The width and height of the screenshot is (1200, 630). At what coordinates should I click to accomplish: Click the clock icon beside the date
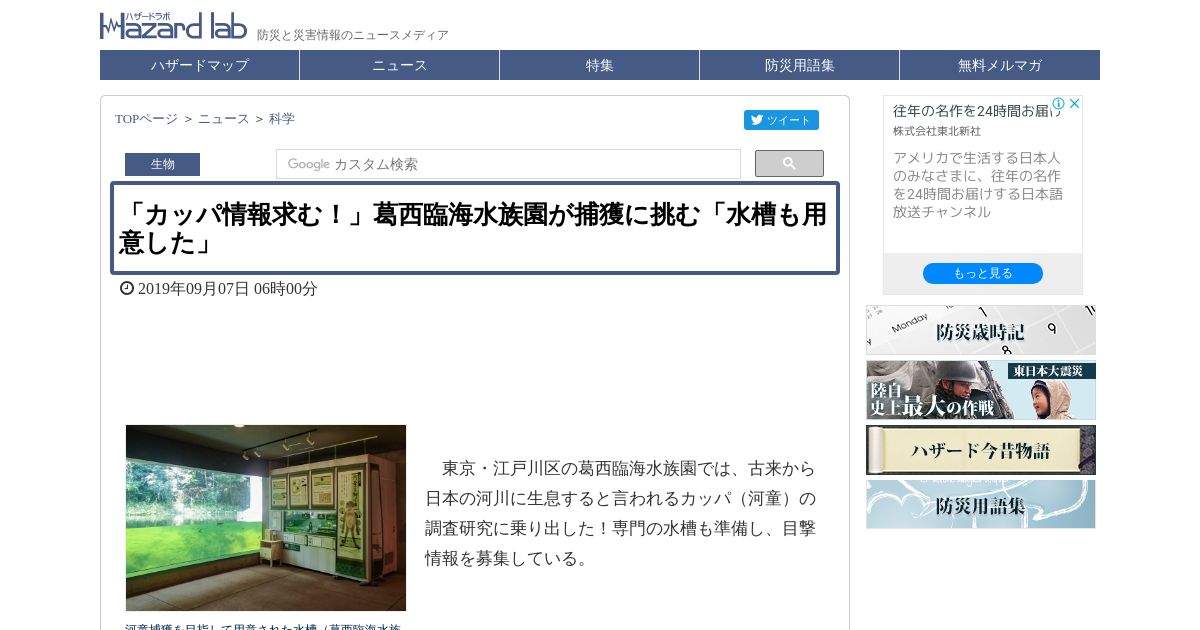[x=127, y=288]
